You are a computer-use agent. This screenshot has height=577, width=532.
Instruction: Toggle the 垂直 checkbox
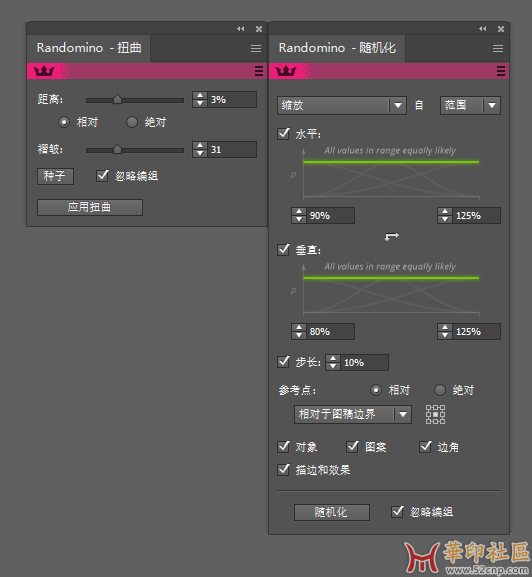(x=283, y=249)
